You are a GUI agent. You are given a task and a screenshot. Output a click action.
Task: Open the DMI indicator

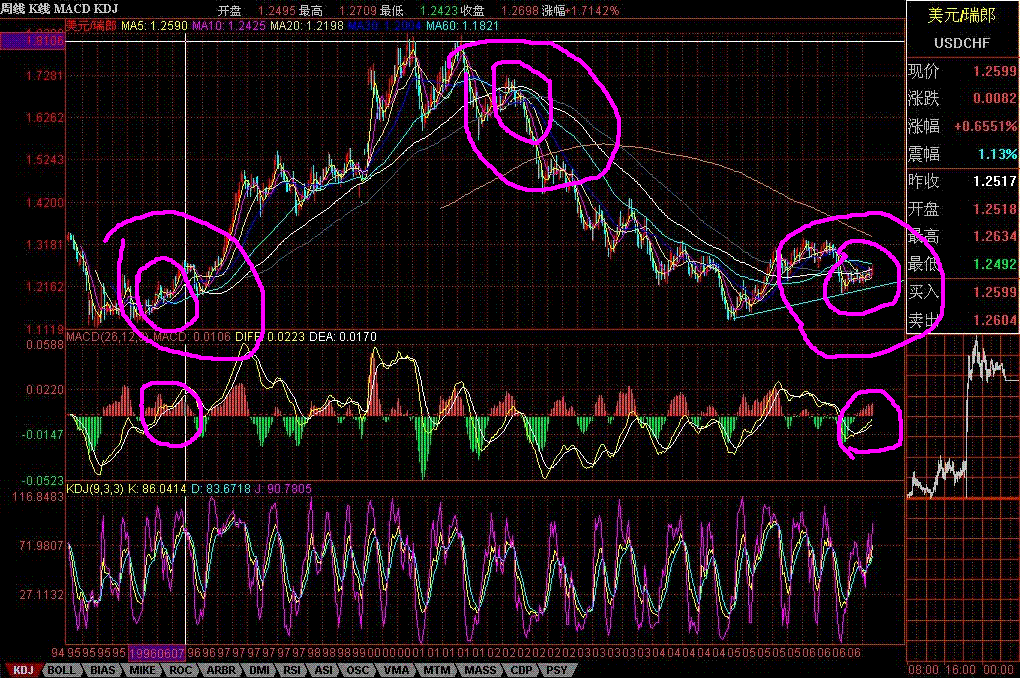pyautogui.click(x=261, y=671)
